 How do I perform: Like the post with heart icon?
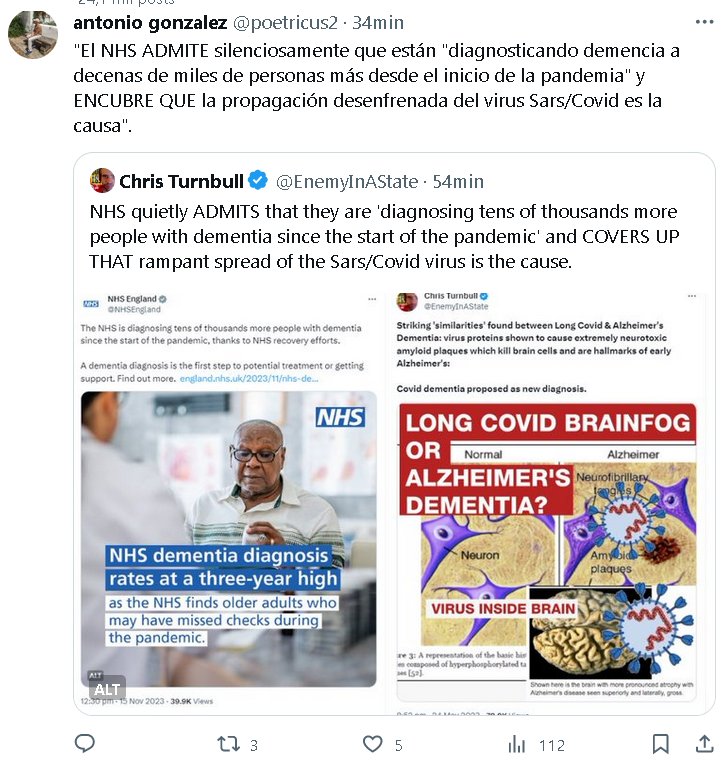pos(372,744)
